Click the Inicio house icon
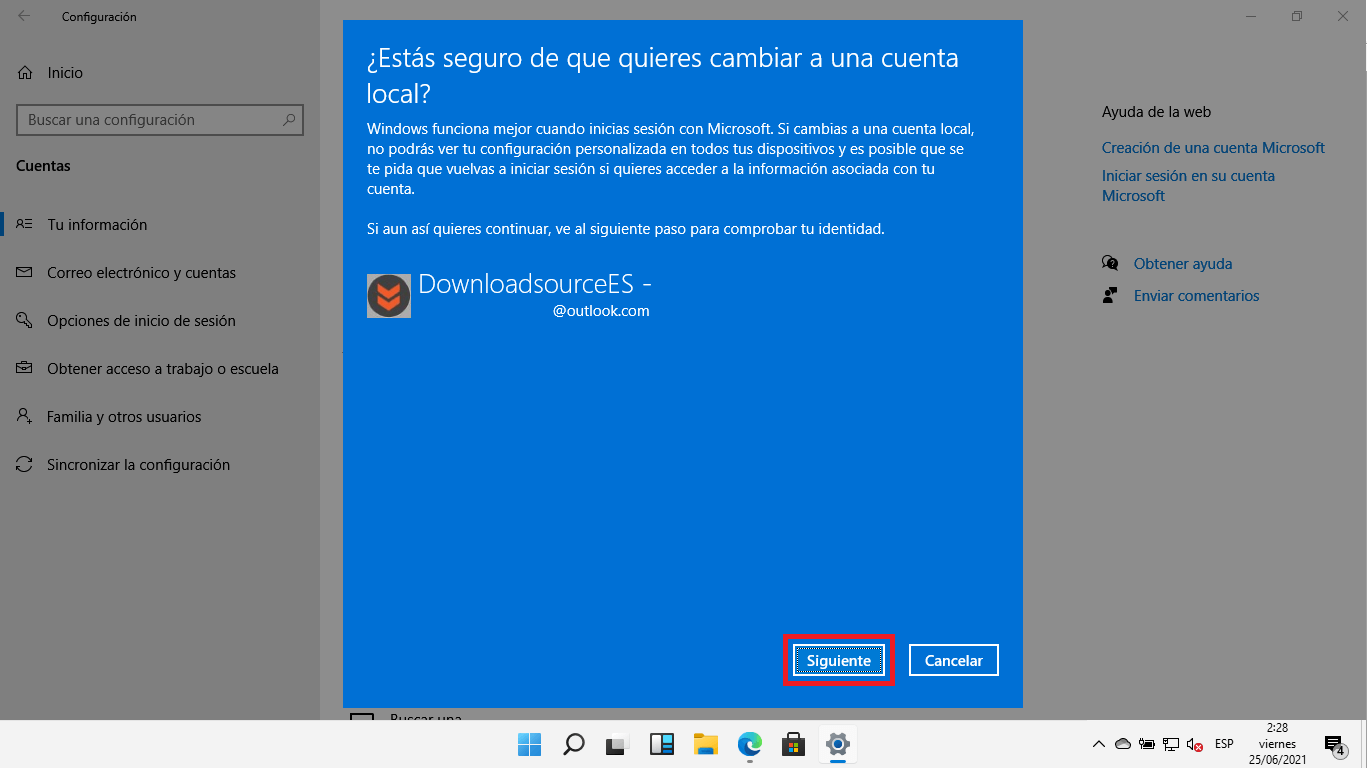1367x768 pixels. (x=25, y=73)
